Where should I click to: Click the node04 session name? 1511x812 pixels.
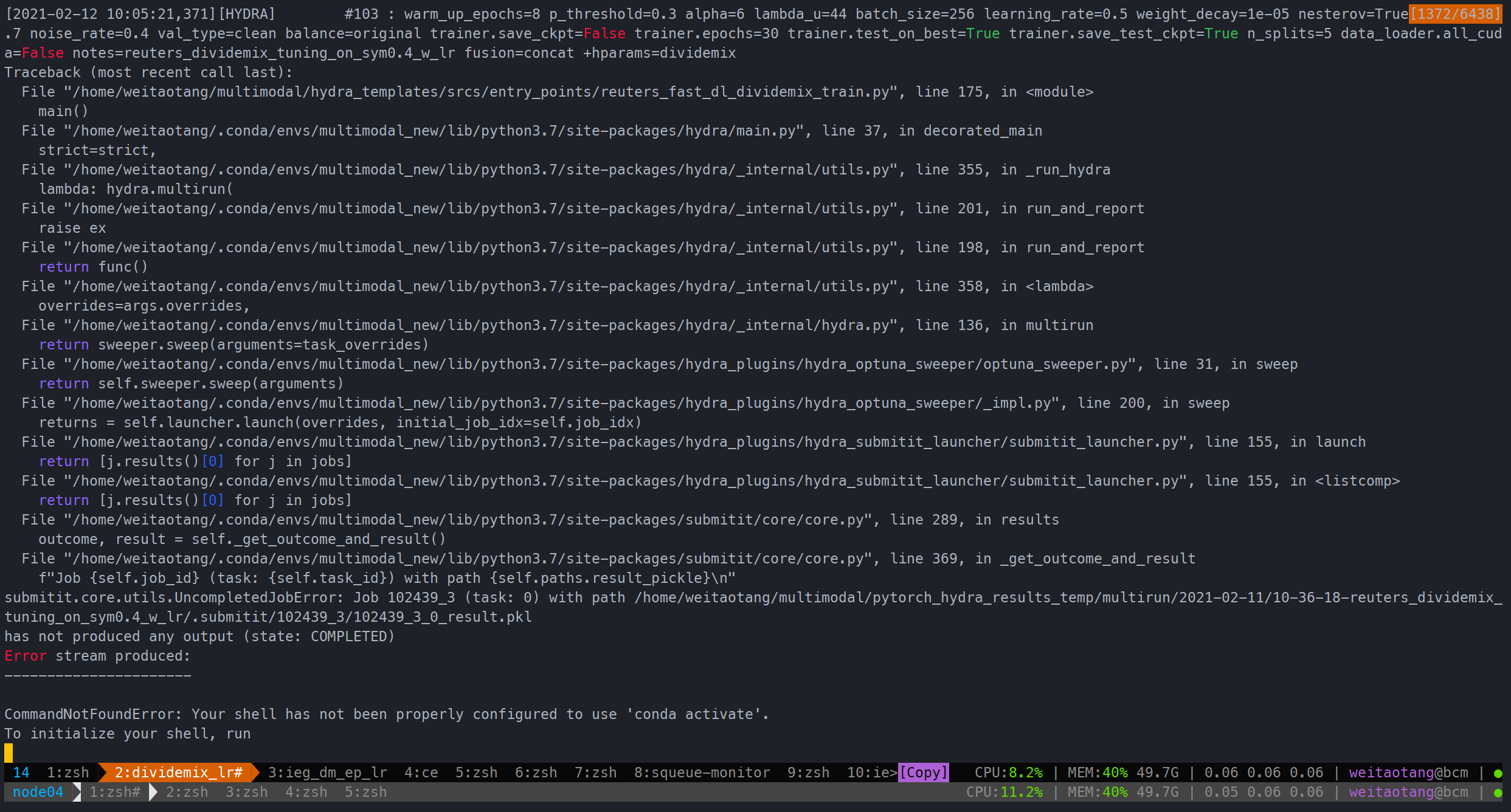pyautogui.click(x=38, y=792)
